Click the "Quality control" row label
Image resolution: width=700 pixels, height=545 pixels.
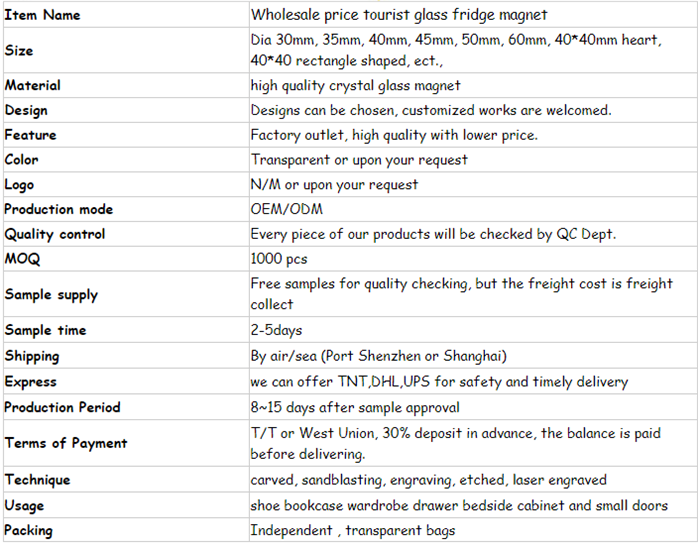tap(55, 234)
